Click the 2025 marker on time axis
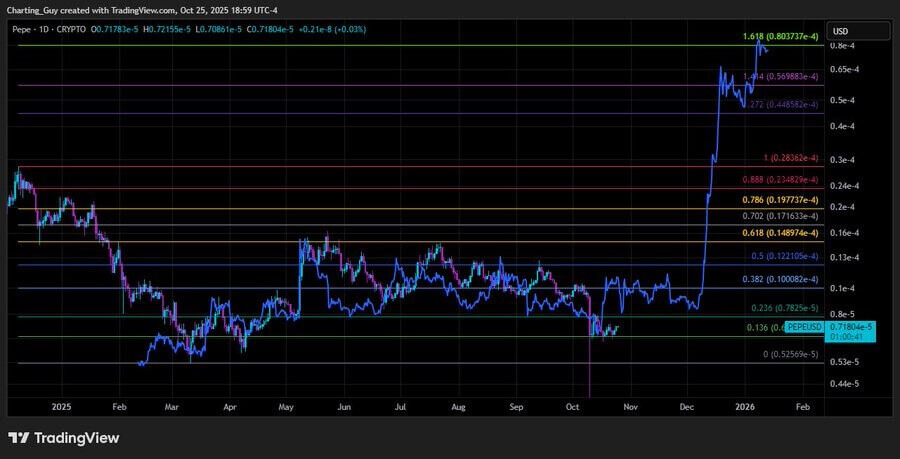The width and height of the screenshot is (900, 459). (61, 407)
